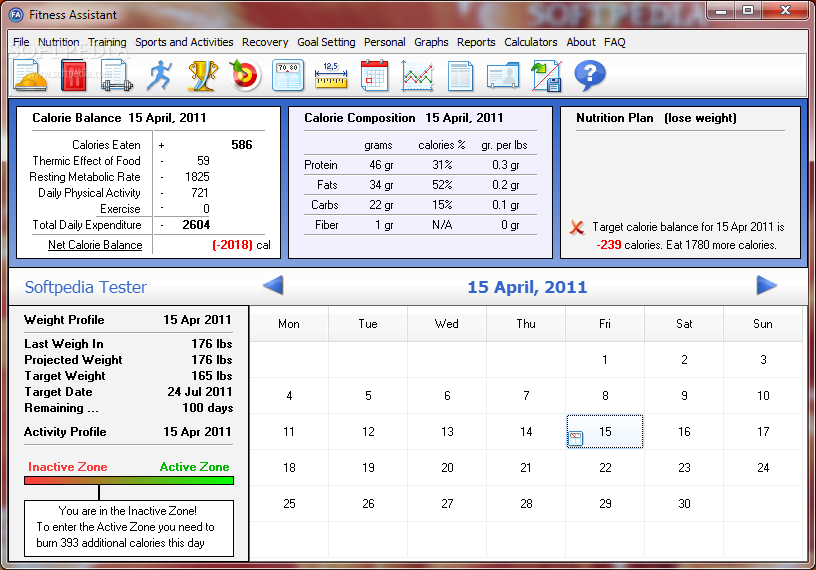Click the save/backup floppy disk icon
The width and height of the screenshot is (816, 570).
(x=546, y=76)
